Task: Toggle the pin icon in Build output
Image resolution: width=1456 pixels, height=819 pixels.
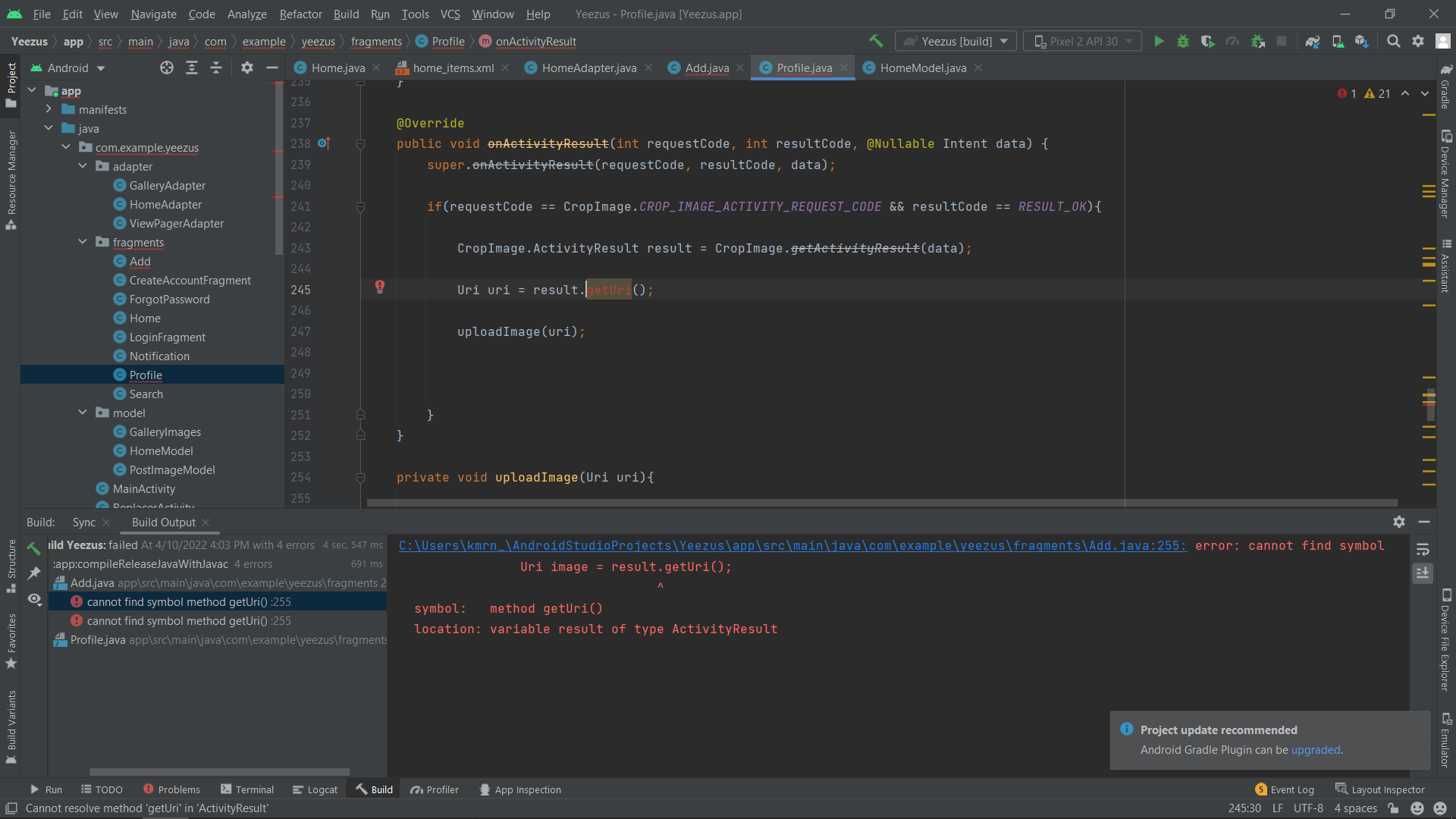Action: [x=33, y=574]
